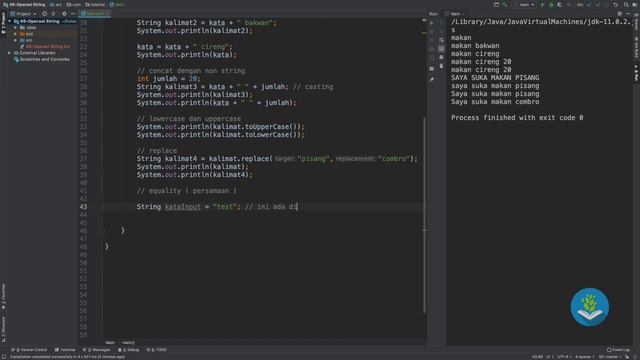Click the com breadcrumb in navigation bar
640x360 pixels.
73,4
